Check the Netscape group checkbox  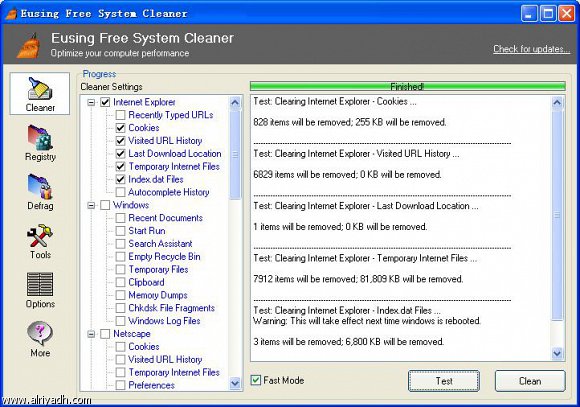pyautogui.click(x=105, y=334)
